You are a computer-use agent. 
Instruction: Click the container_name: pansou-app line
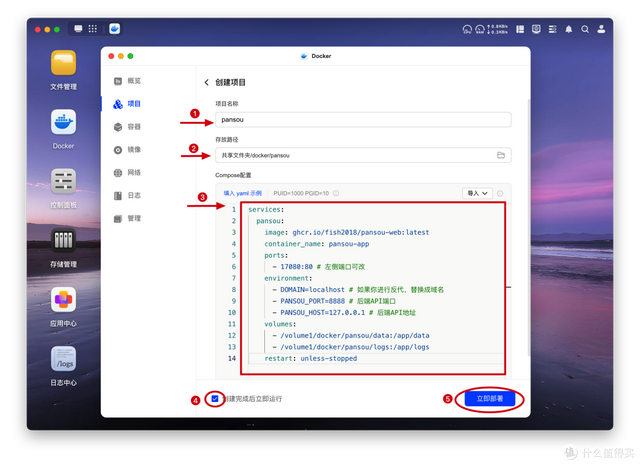(x=317, y=244)
